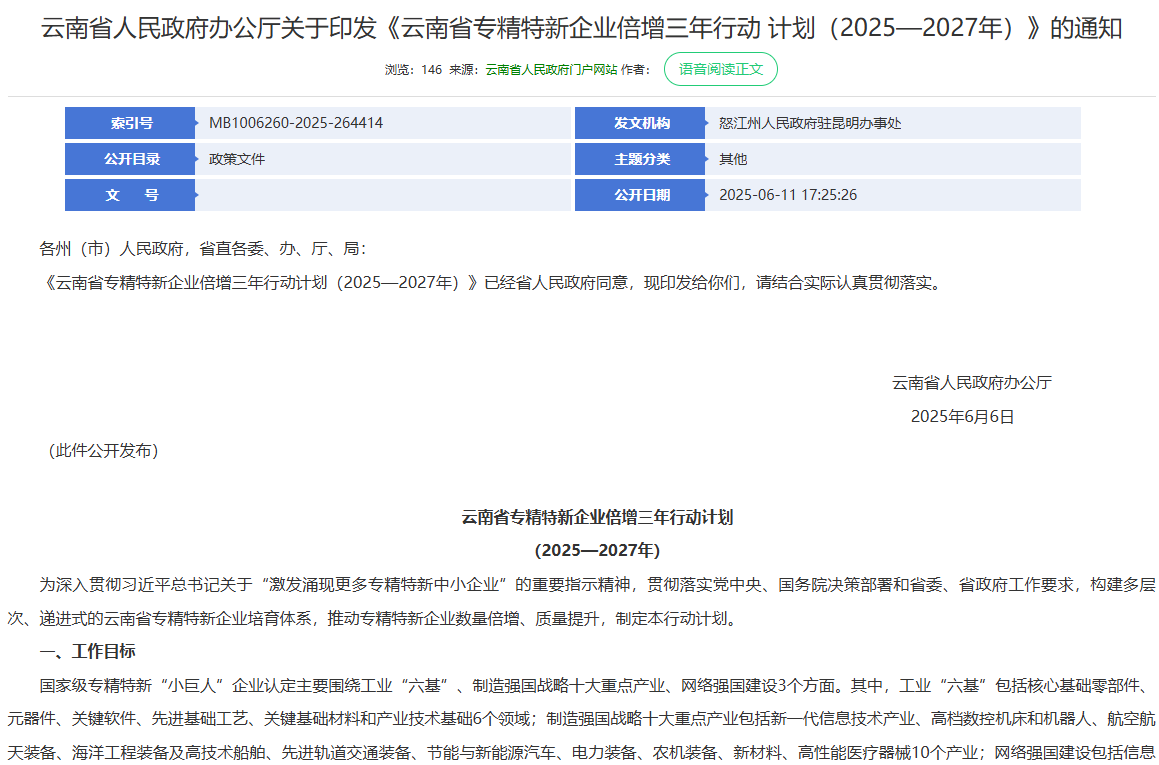Click the bold 云南省专精特新企业倍增三年行动计划 heading
The image size is (1159, 765).
[597, 517]
